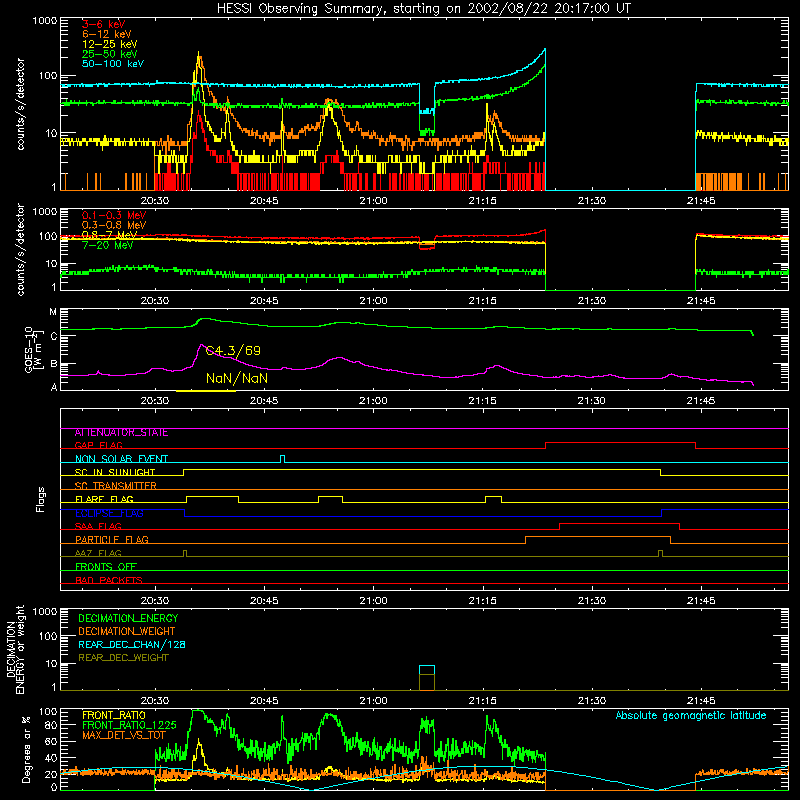800x800 pixels.
Task: Select the SAA_FLAG label
Action: 98,526
